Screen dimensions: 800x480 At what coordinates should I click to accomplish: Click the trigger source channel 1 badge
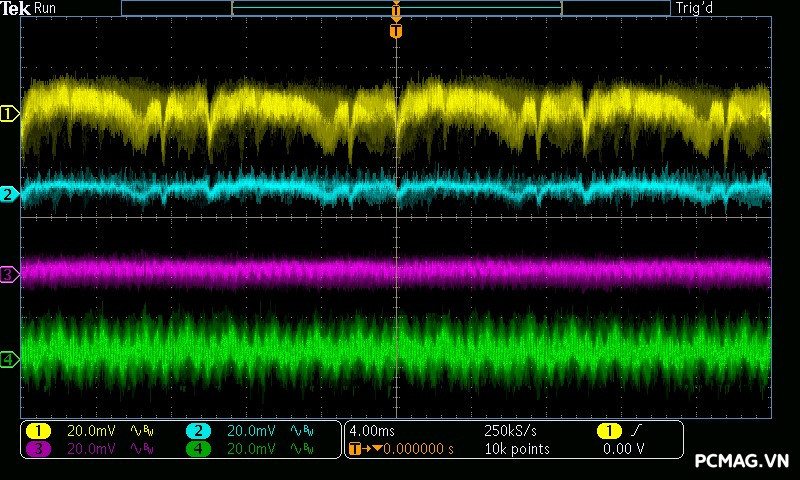(609, 431)
